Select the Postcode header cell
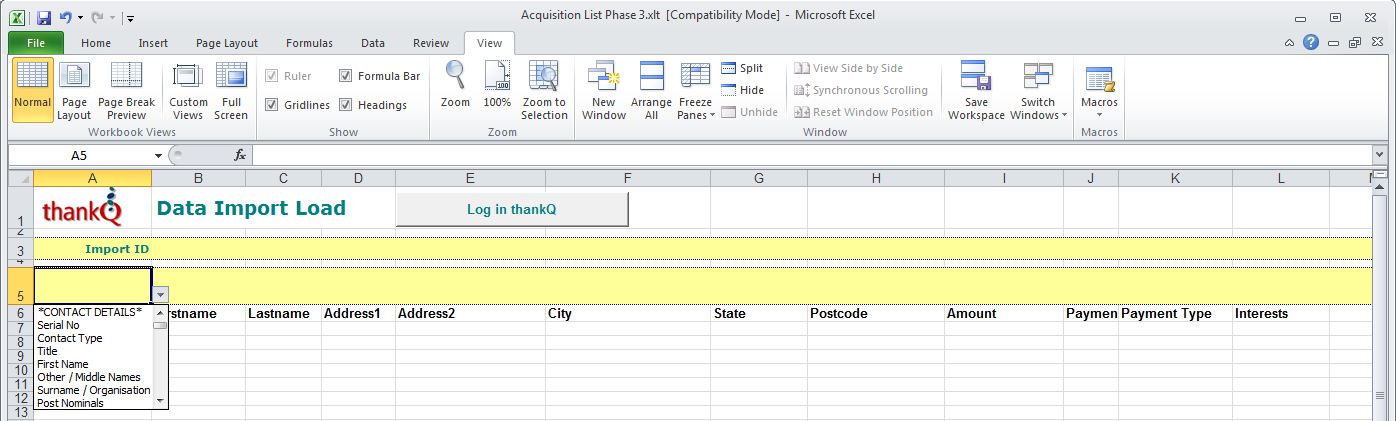Viewport: 1396px width, 421px height. 875,313
